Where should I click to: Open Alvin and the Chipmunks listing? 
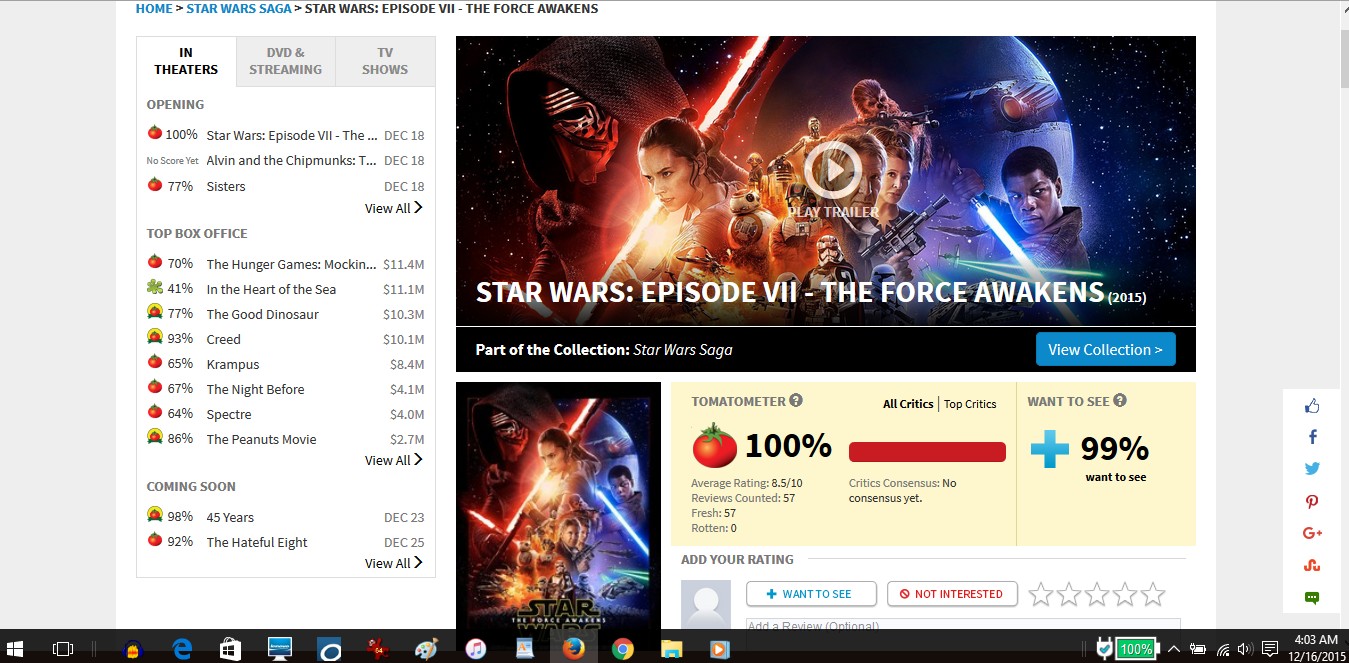[x=292, y=160]
